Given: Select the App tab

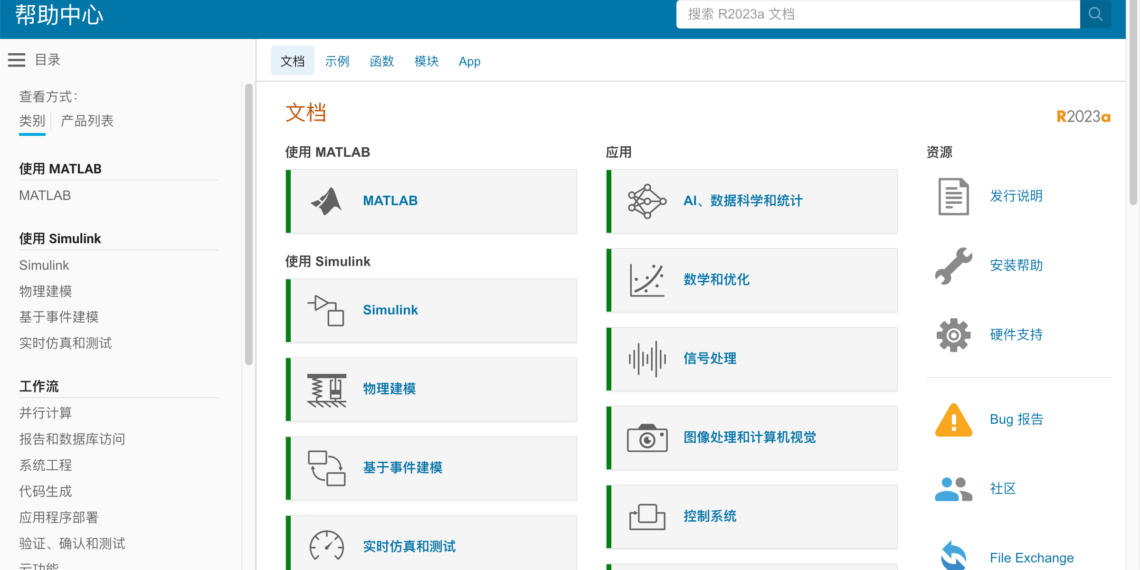Looking at the screenshot, I should 469,61.
